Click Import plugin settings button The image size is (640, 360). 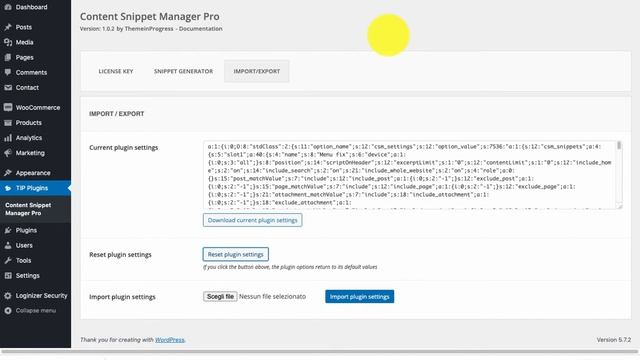tap(360, 296)
